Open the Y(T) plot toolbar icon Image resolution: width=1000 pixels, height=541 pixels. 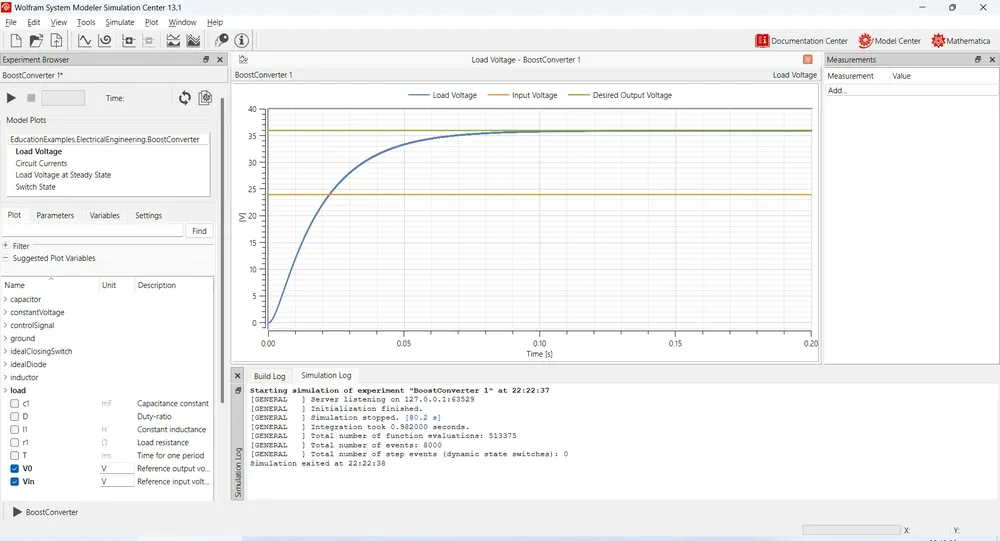click(x=84, y=41)
